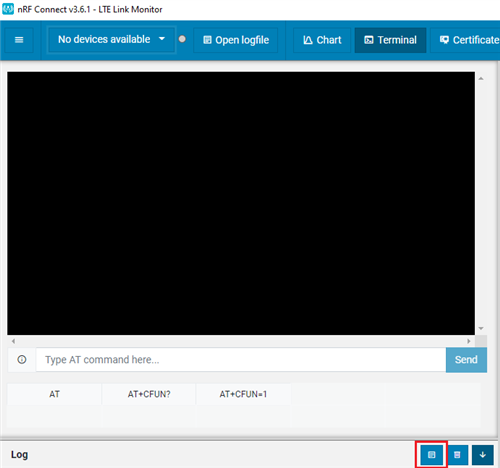Image resolution: width=500 pixels, height=468 pixels.
Task: Clear the log with trash icon
Action: (457, 455)
